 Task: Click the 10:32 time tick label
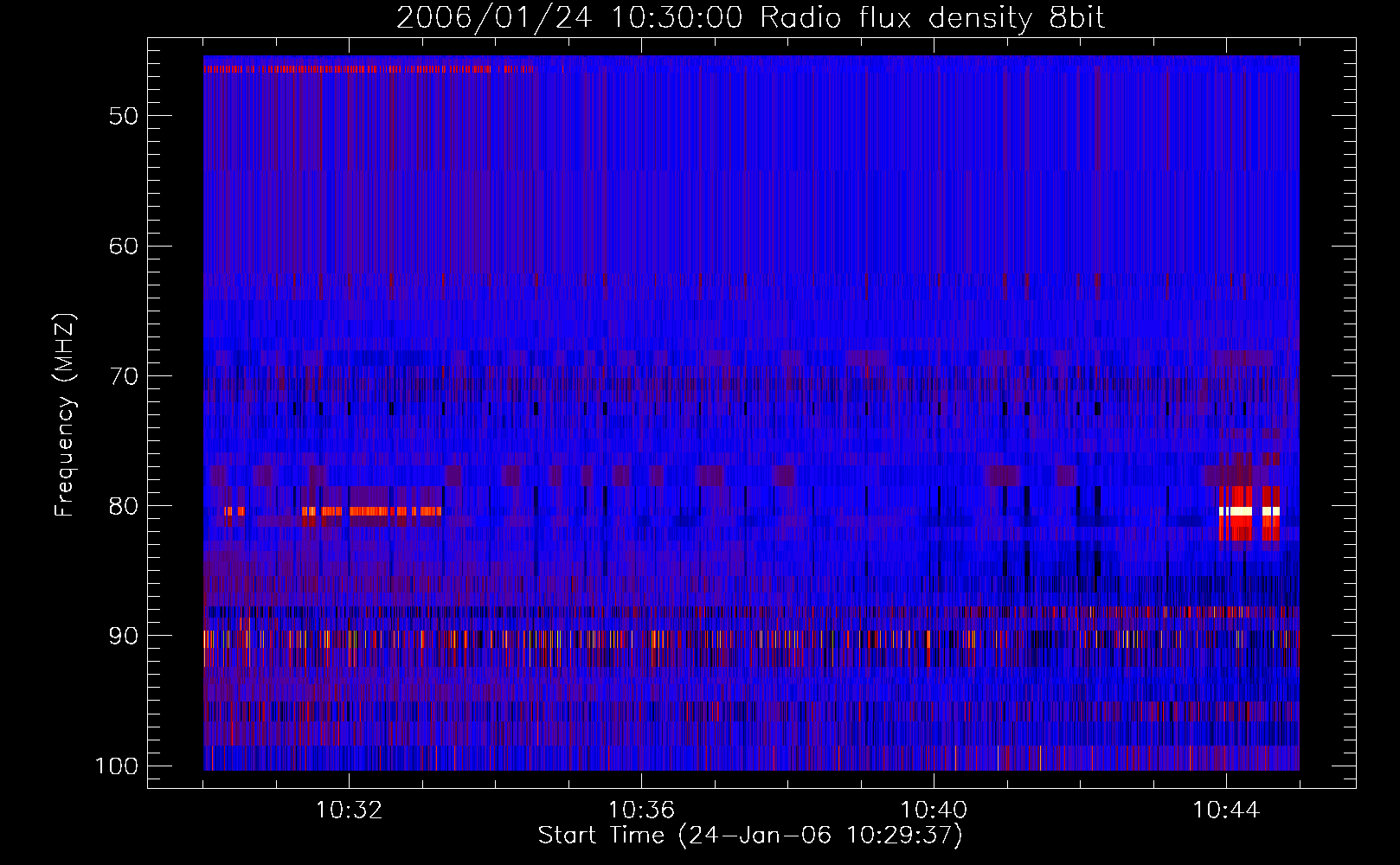coord(349,811)
